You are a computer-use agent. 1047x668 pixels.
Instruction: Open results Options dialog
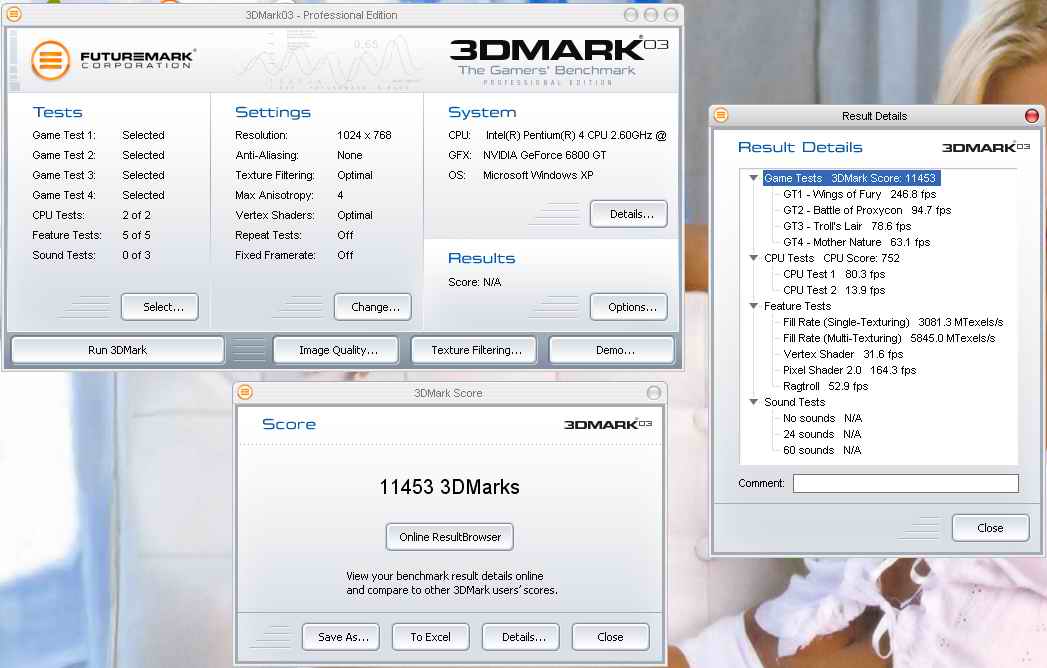628,307
